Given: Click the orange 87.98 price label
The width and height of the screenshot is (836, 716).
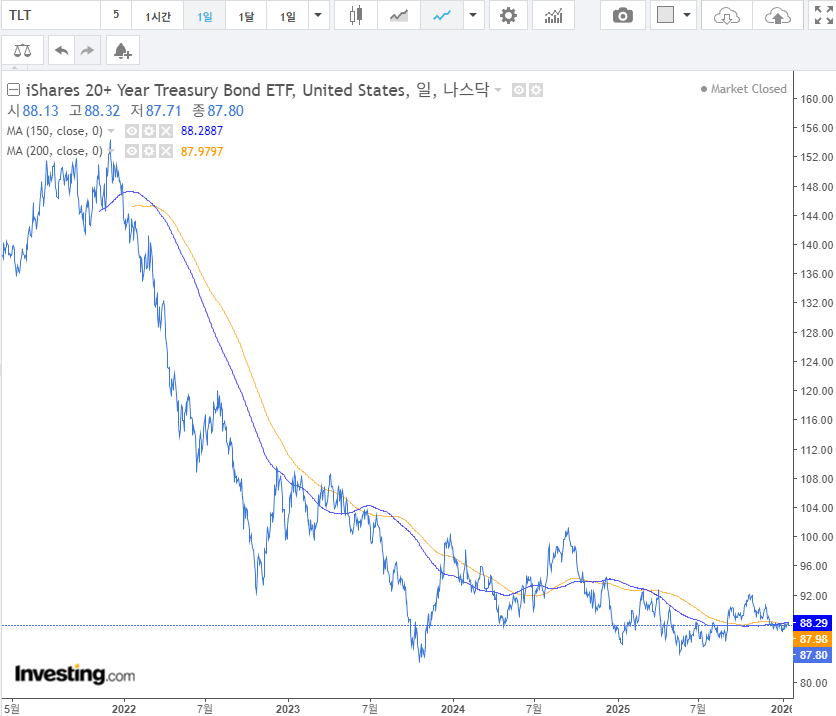Looking at the screenshot, I should coord(813,639).
